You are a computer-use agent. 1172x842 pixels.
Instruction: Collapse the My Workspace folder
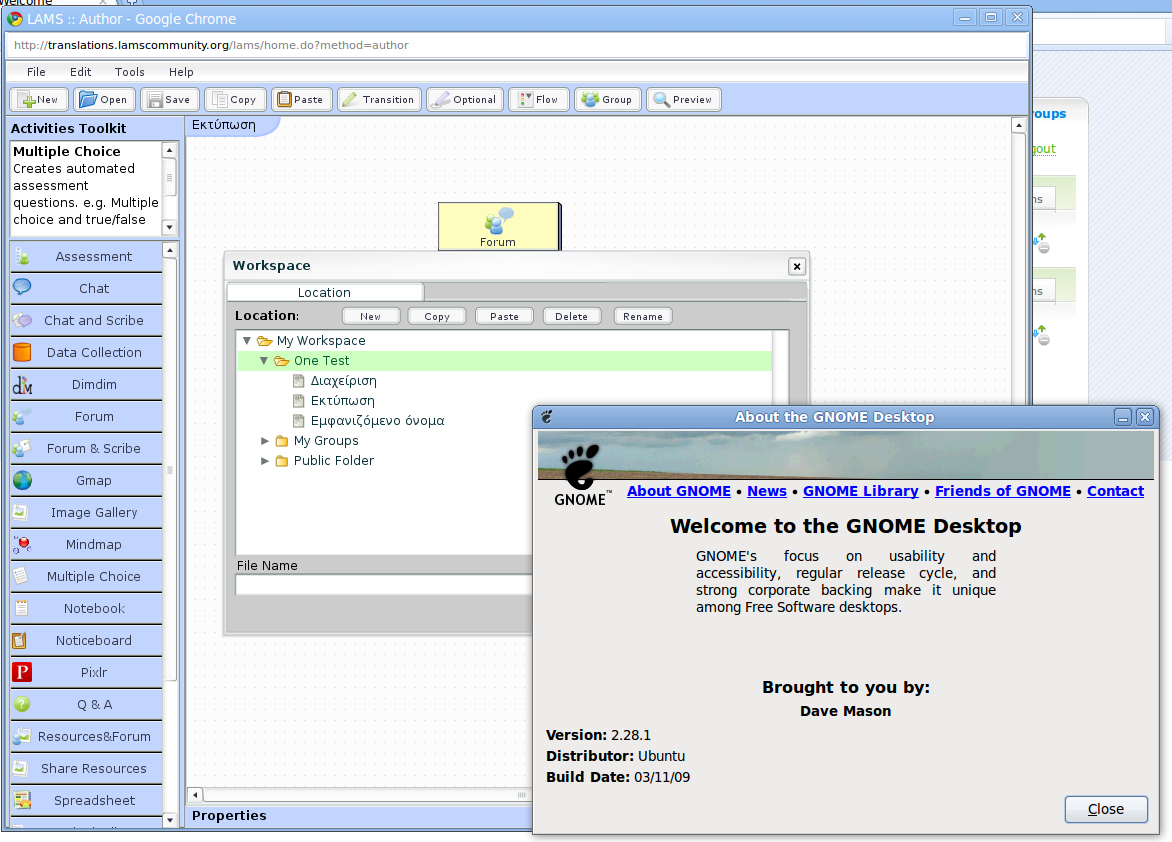click(x=247, y=341)
